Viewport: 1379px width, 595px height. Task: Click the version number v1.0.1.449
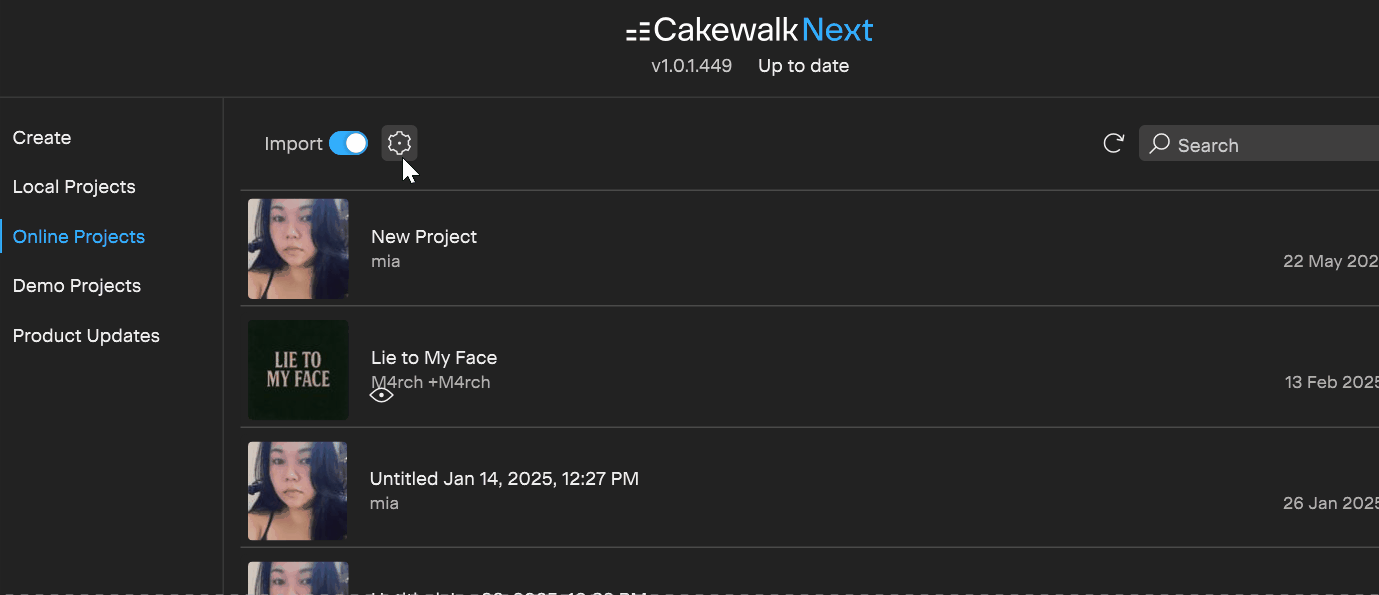691,66
